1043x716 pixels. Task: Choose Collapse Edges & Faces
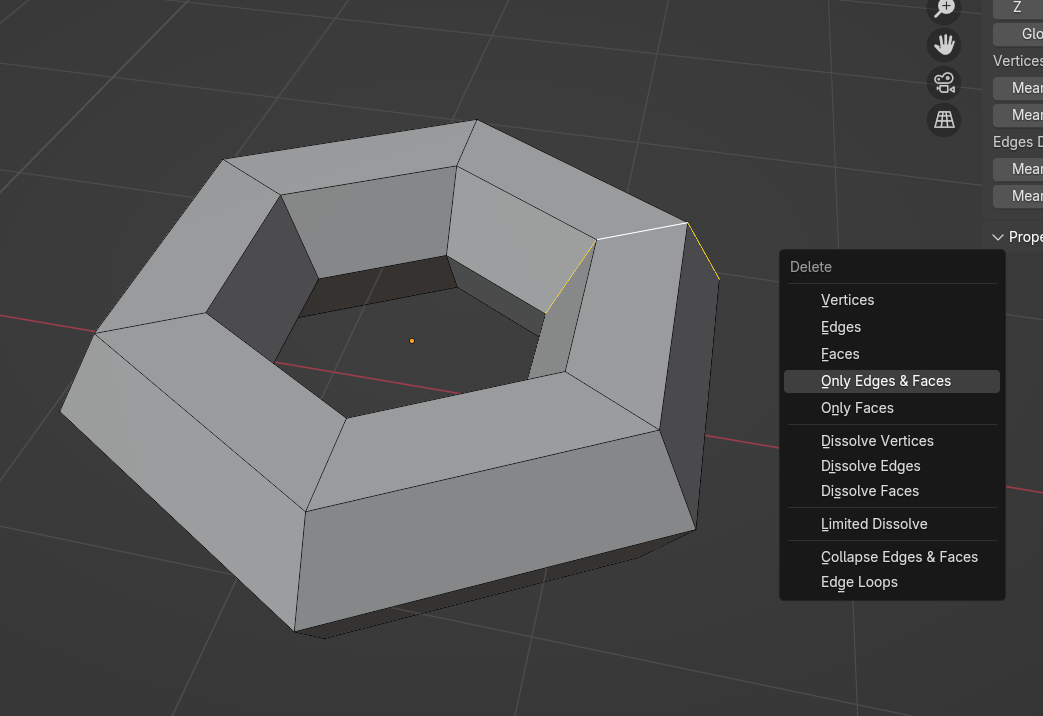[891, 557]
